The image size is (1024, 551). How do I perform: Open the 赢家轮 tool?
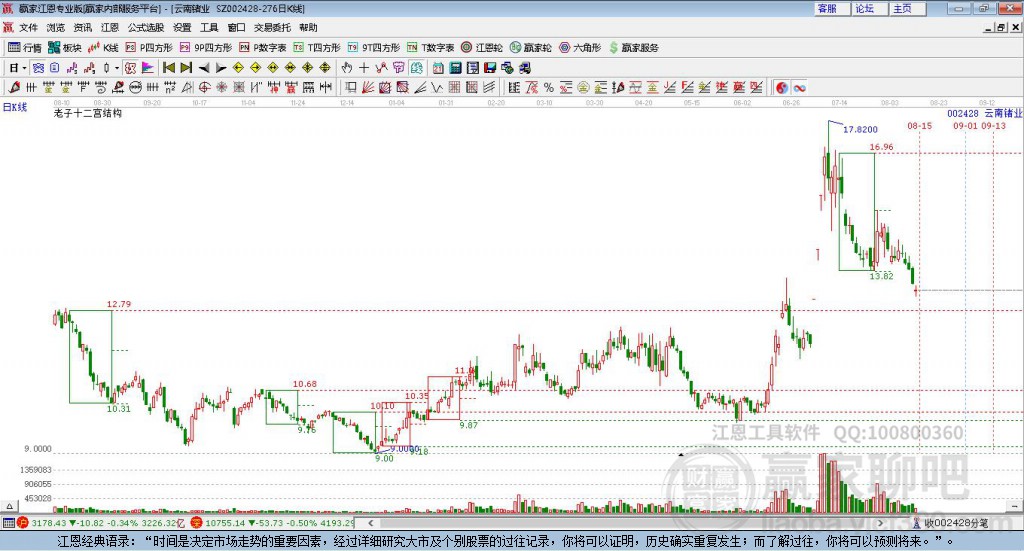click(530, 48)
